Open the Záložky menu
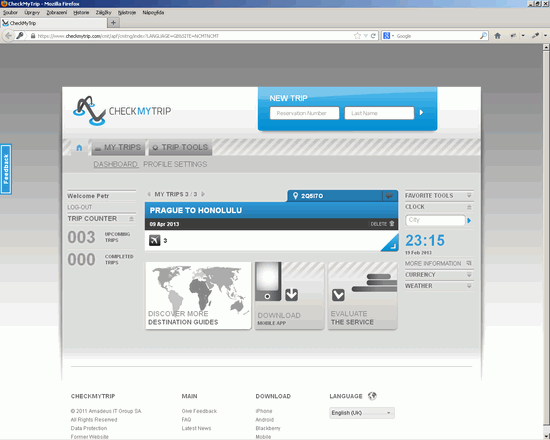The image size is (550, 440). (x=103, y=13)
